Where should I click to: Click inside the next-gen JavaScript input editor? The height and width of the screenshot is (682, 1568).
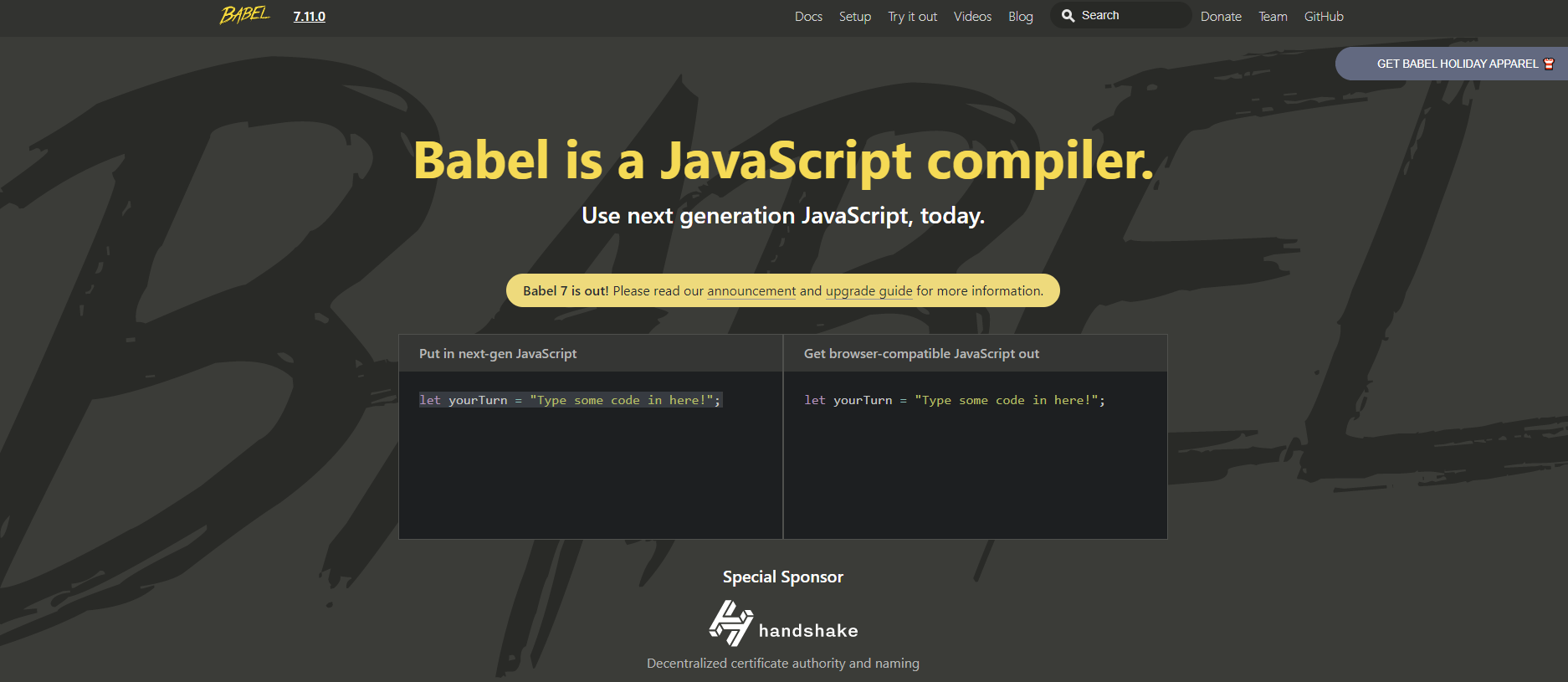[x=591, y=455]
